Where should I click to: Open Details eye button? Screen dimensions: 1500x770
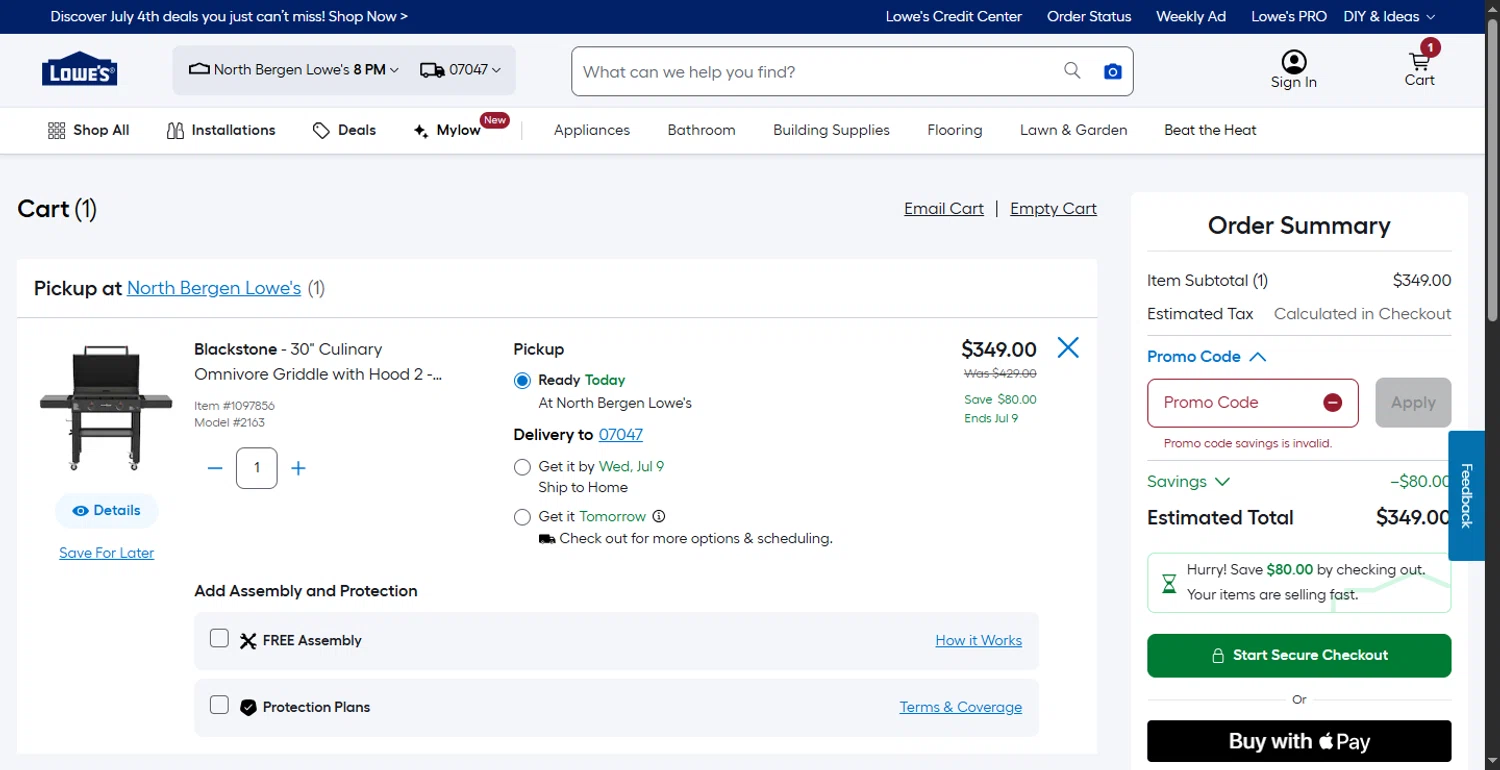pyautogui.click(x=106, y=510)
